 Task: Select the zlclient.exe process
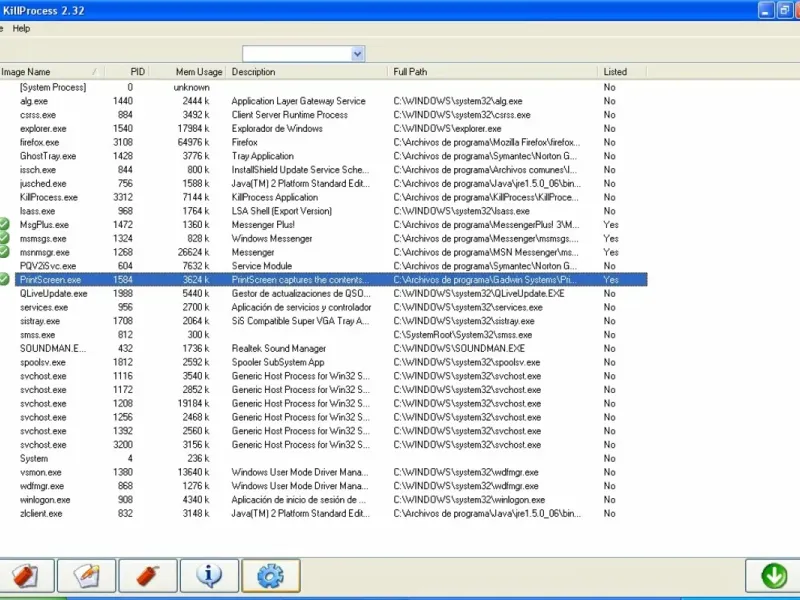tap(41, 514)
